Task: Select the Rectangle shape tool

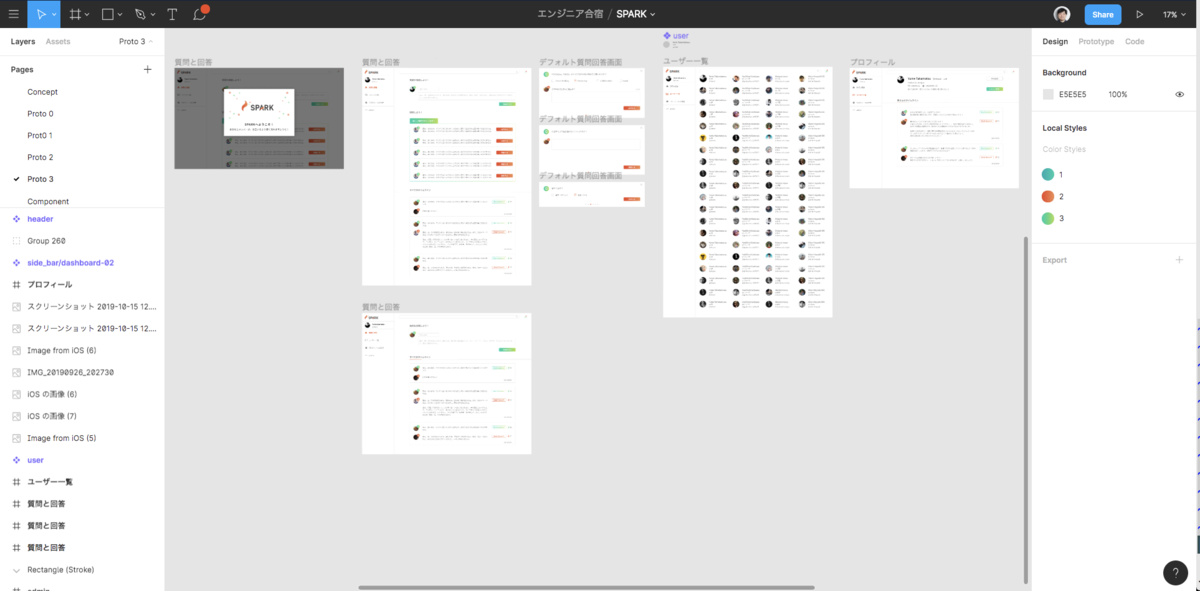Action: pyautogui.click(x=107, y=14)
